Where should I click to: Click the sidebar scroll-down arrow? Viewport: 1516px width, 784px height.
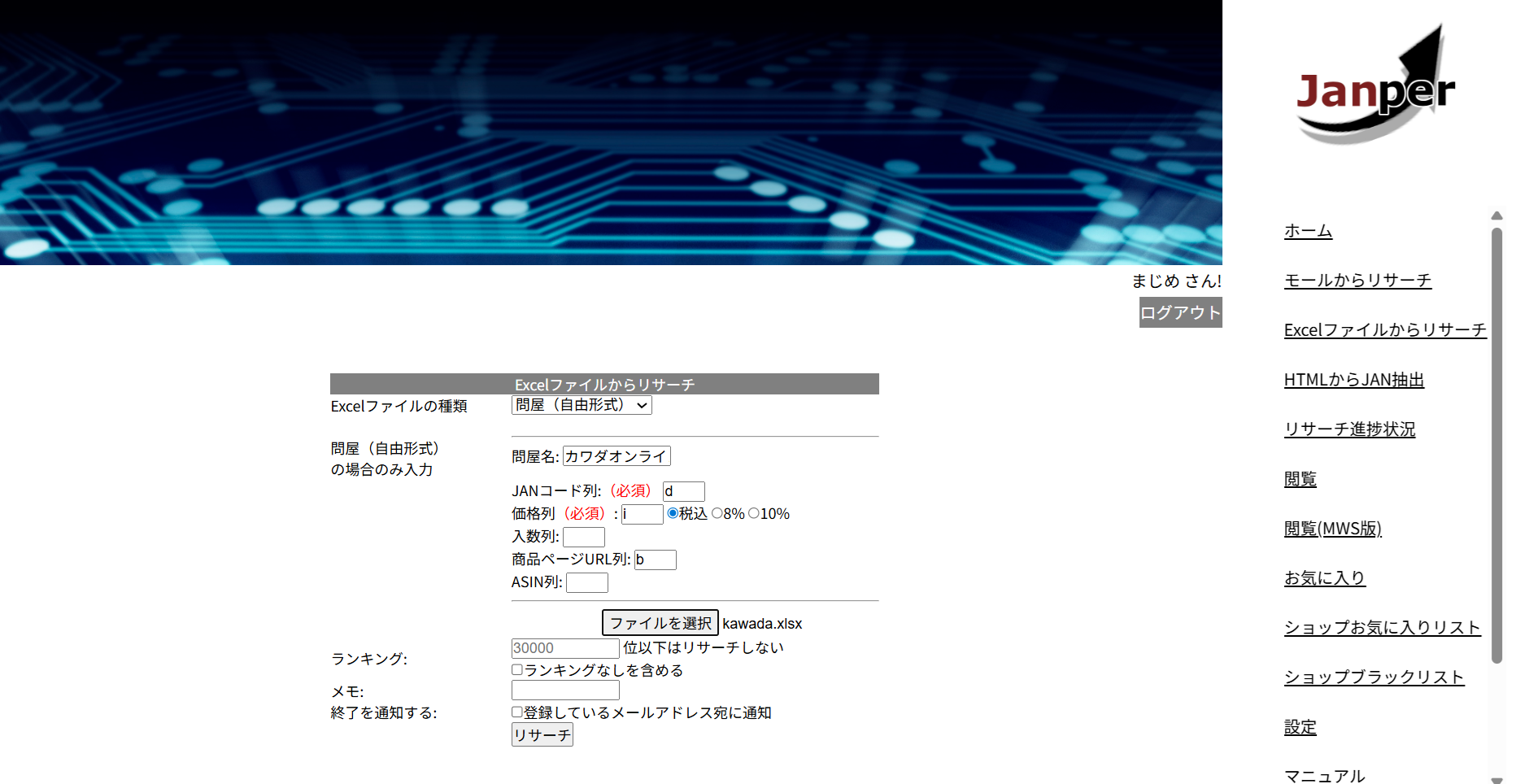(1496, 779)
